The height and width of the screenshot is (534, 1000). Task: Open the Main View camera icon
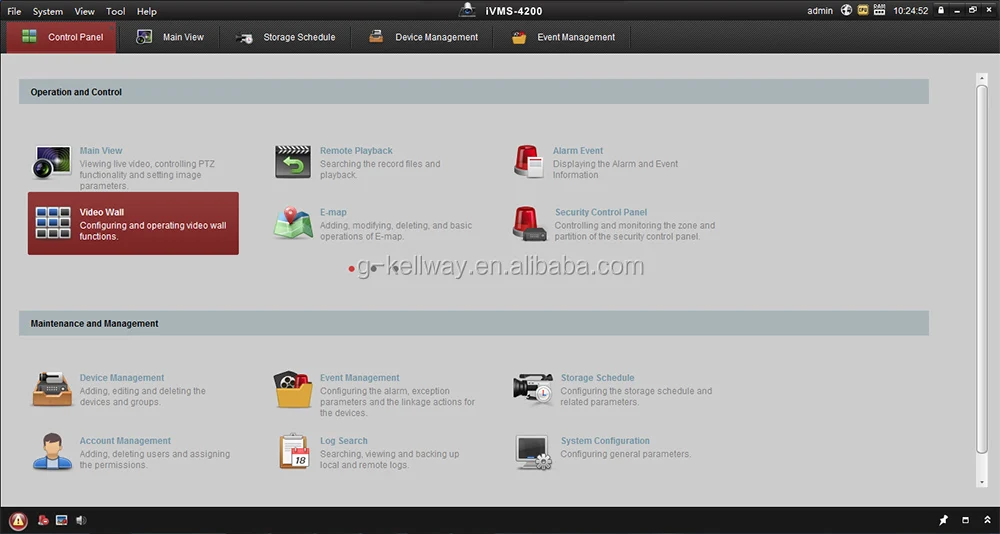(52, 162)
